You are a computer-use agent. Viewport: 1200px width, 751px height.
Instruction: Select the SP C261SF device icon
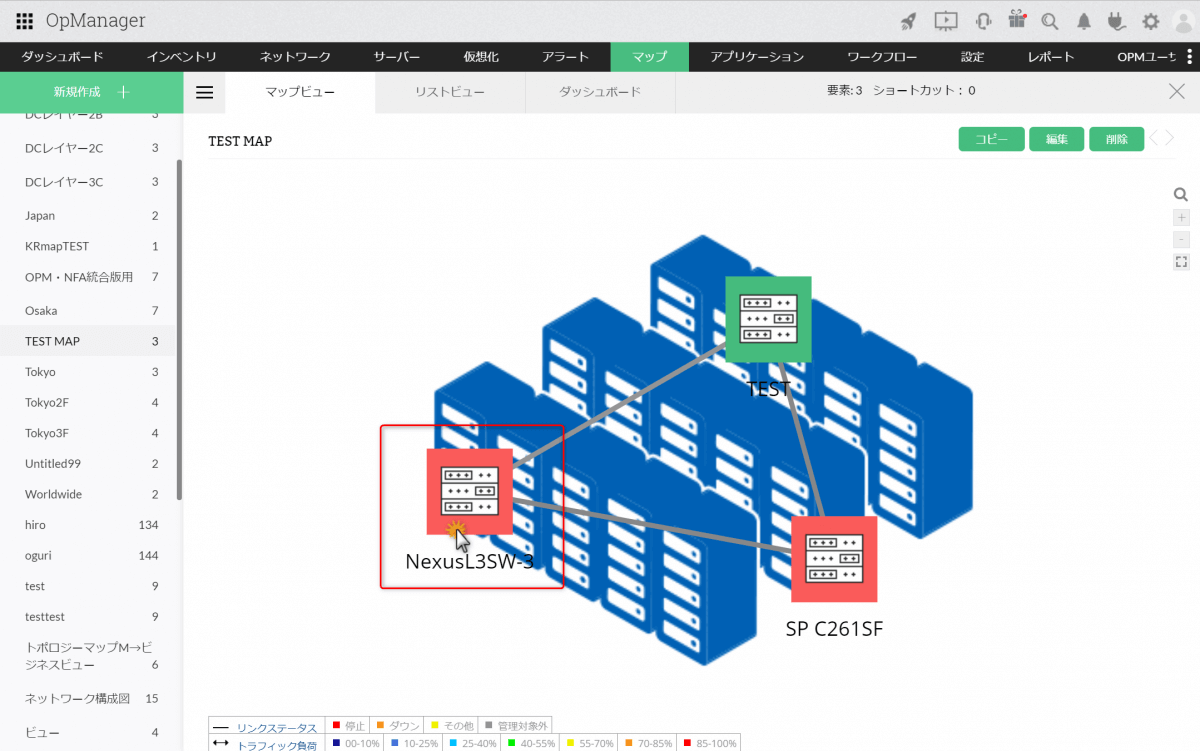point(834,559)
